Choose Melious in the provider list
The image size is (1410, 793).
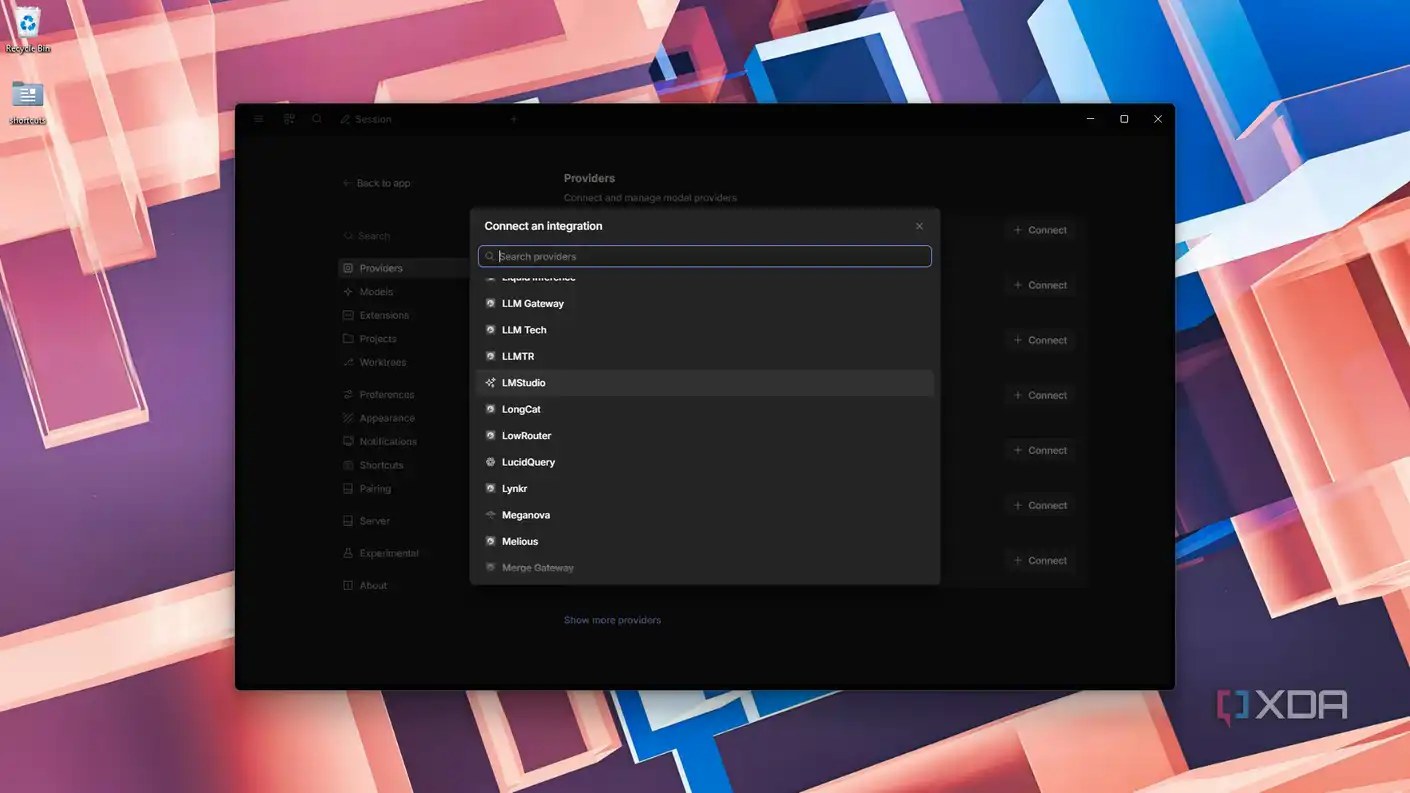705,541
